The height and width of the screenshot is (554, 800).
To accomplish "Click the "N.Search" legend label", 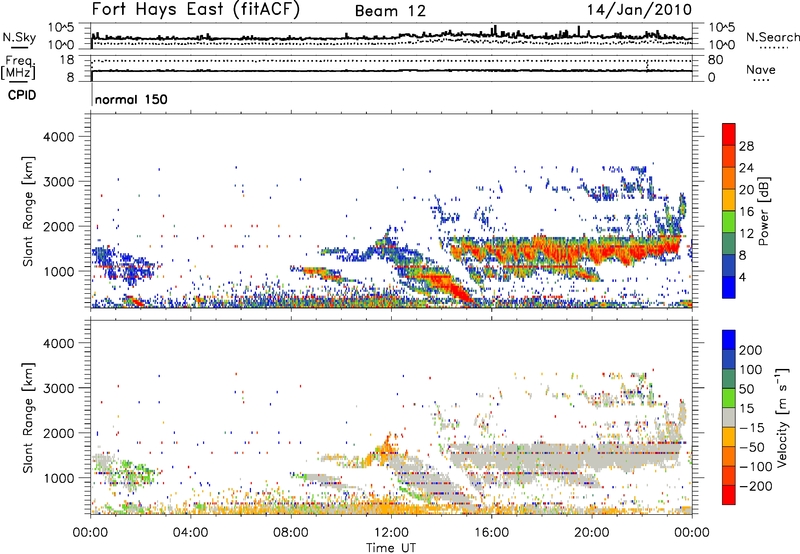I will click(x=773, y=37).
